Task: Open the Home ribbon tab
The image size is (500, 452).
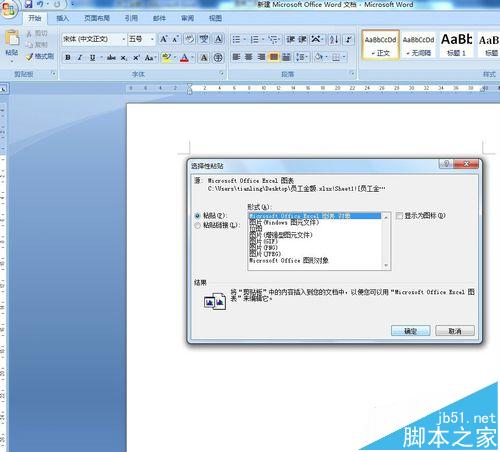Action: click(x=35, y=18)
